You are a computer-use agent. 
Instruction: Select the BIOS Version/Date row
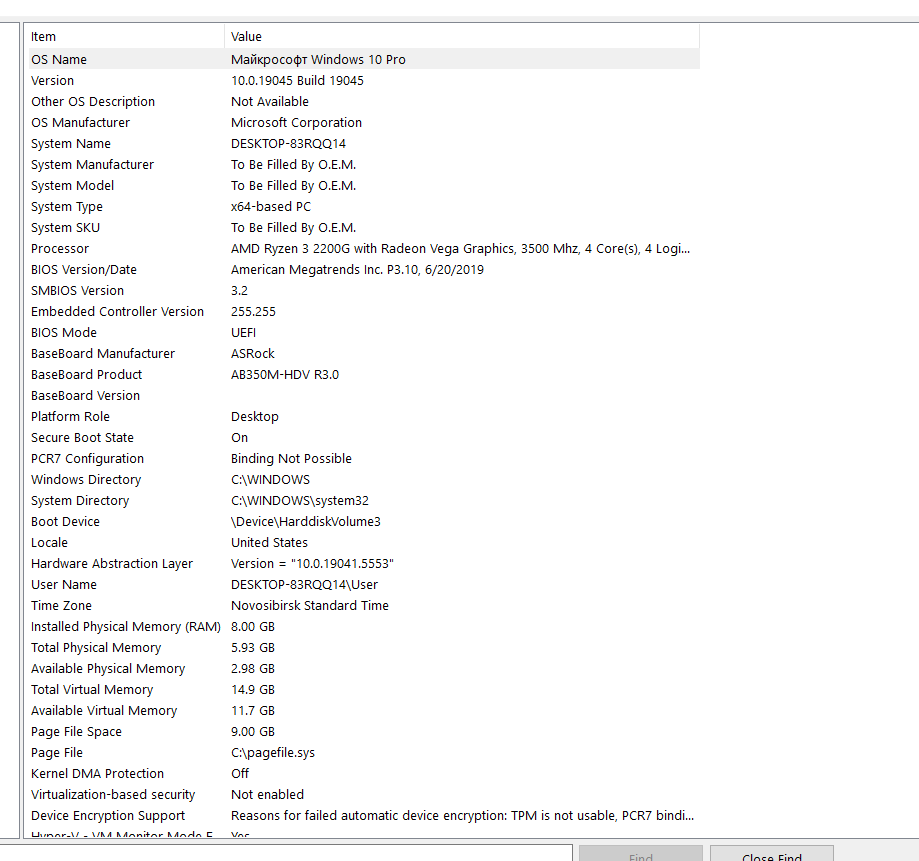pyautogui.click(x=364, y=270)
